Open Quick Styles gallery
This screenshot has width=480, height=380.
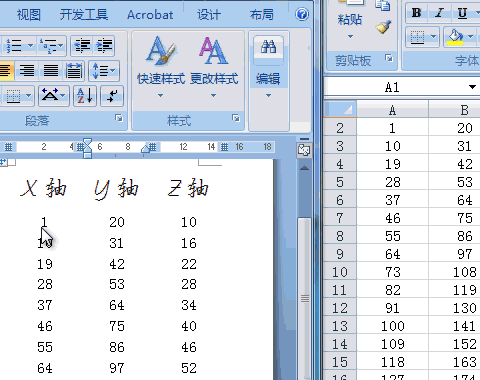(x=161, y=68)
